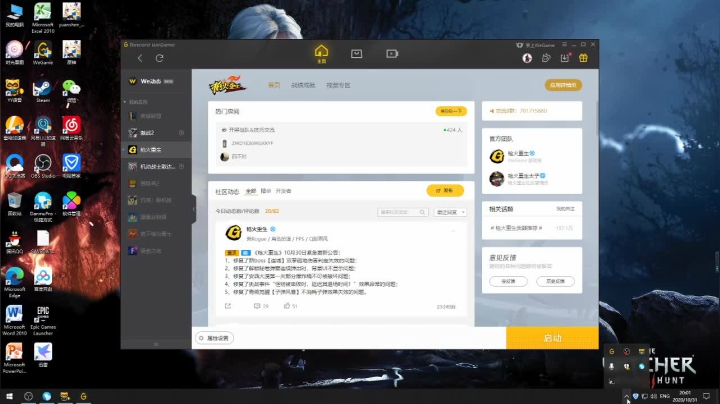
Task: Open Microsoft Excel 2010 desktop shortcut
Action: point(43,18)
